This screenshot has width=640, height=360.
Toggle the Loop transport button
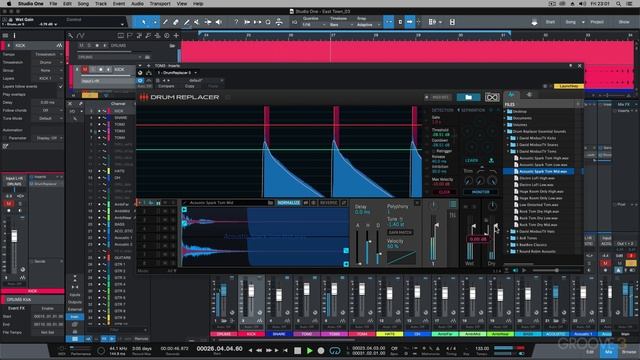coord(335,350)
